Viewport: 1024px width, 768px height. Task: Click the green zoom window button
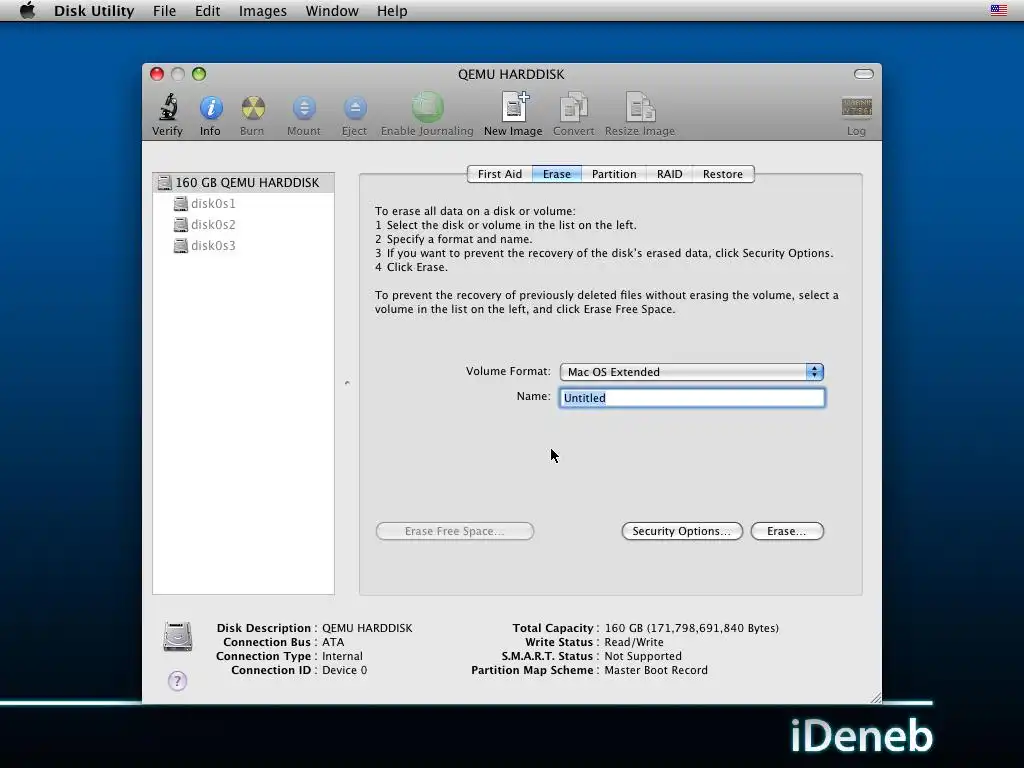(x=199, y=74)
